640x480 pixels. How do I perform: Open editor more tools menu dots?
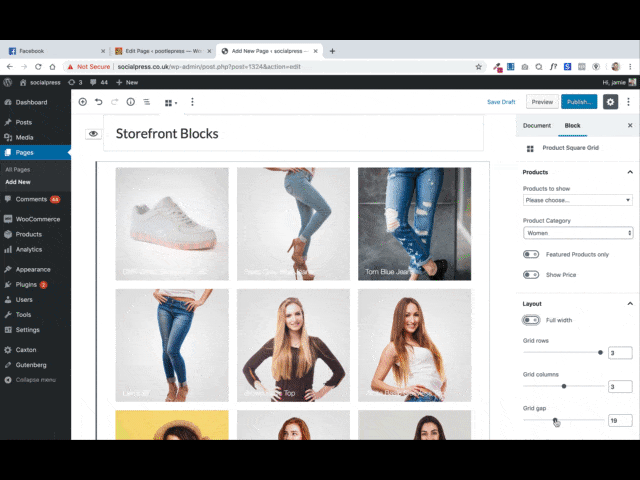(x=629, y=102)
